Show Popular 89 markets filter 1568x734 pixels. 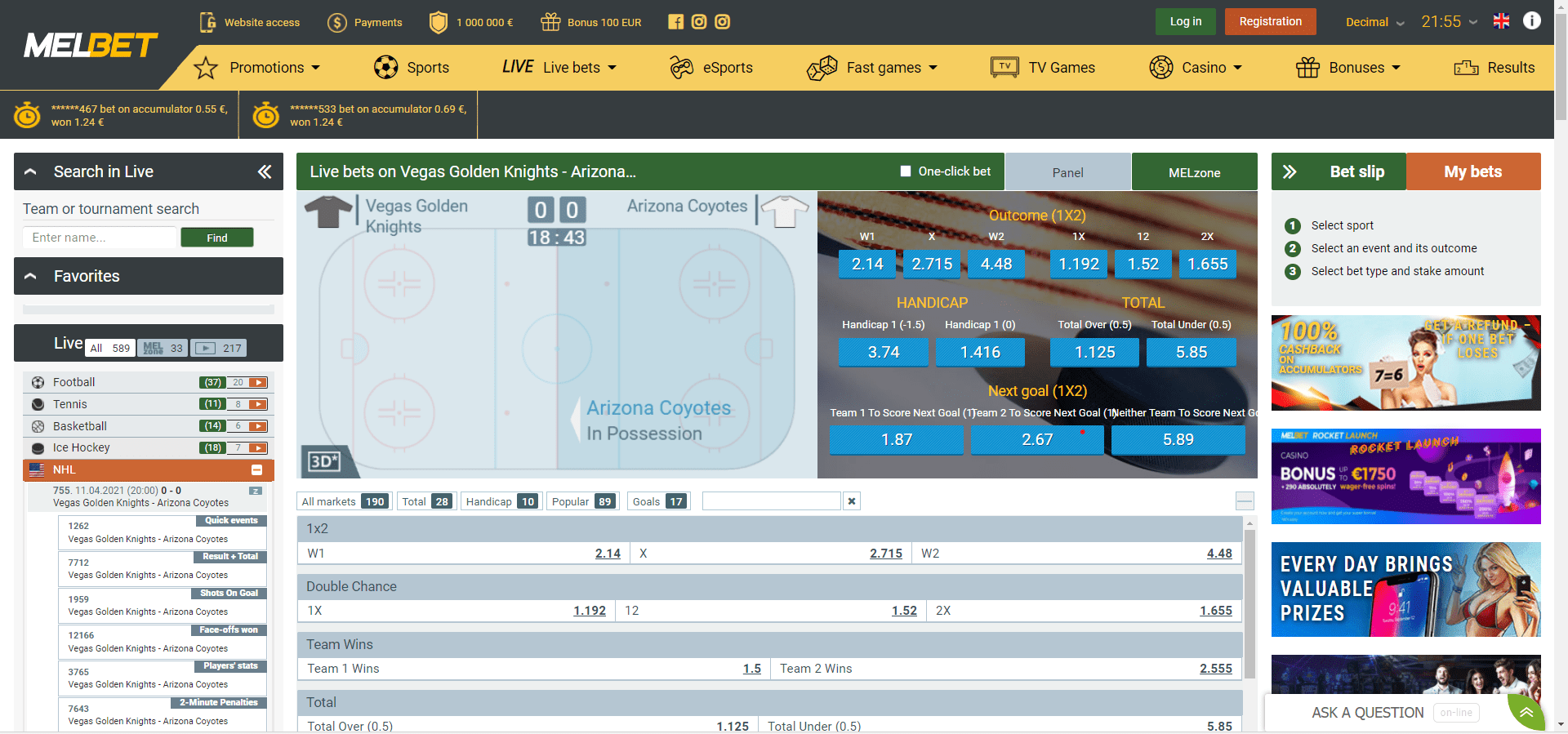pyautogui.click(x=583, y=501)
